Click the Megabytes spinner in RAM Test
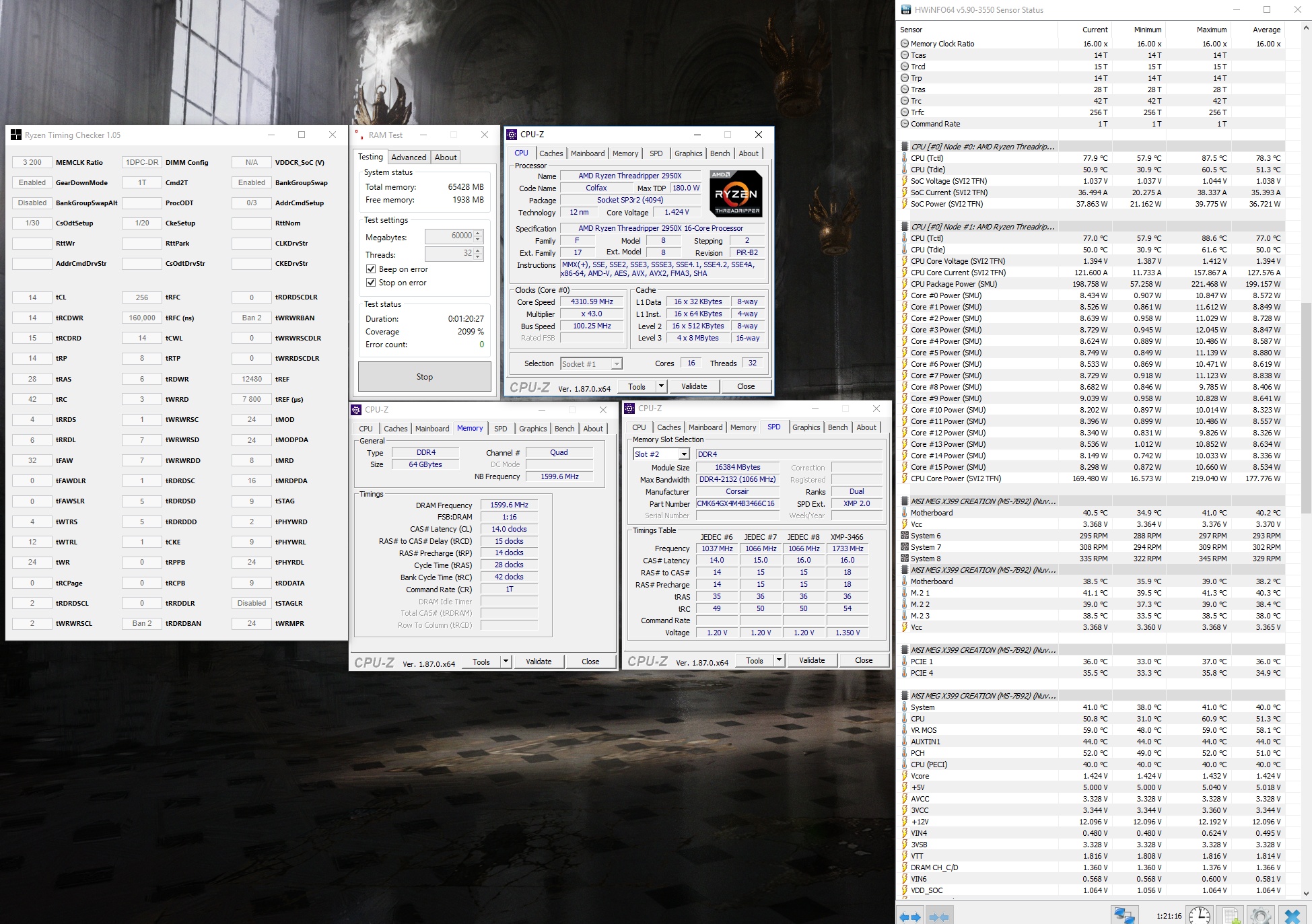 point(478,236)
